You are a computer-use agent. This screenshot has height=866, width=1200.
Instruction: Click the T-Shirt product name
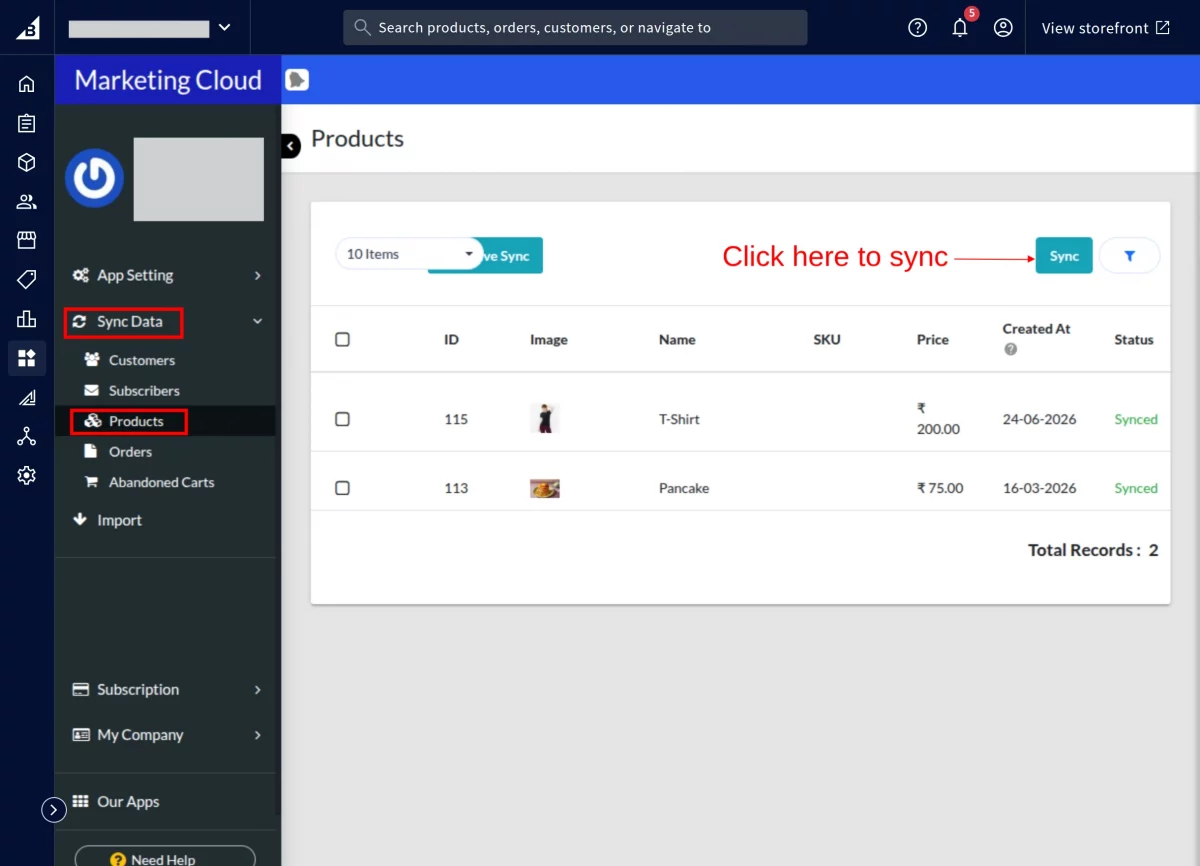(x=679, y=419)
